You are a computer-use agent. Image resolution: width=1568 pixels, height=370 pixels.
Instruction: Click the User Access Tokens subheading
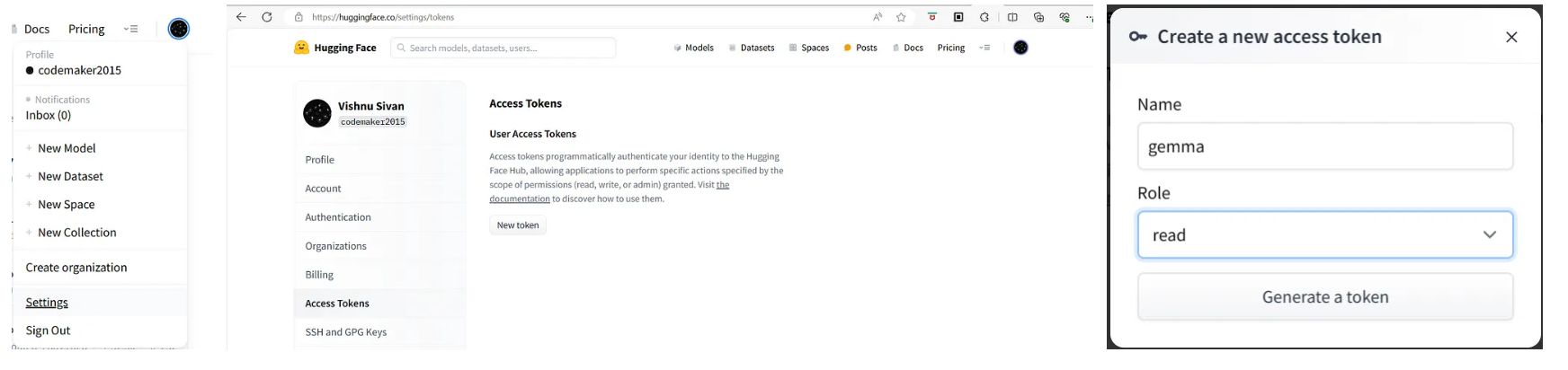pos(533,134)
